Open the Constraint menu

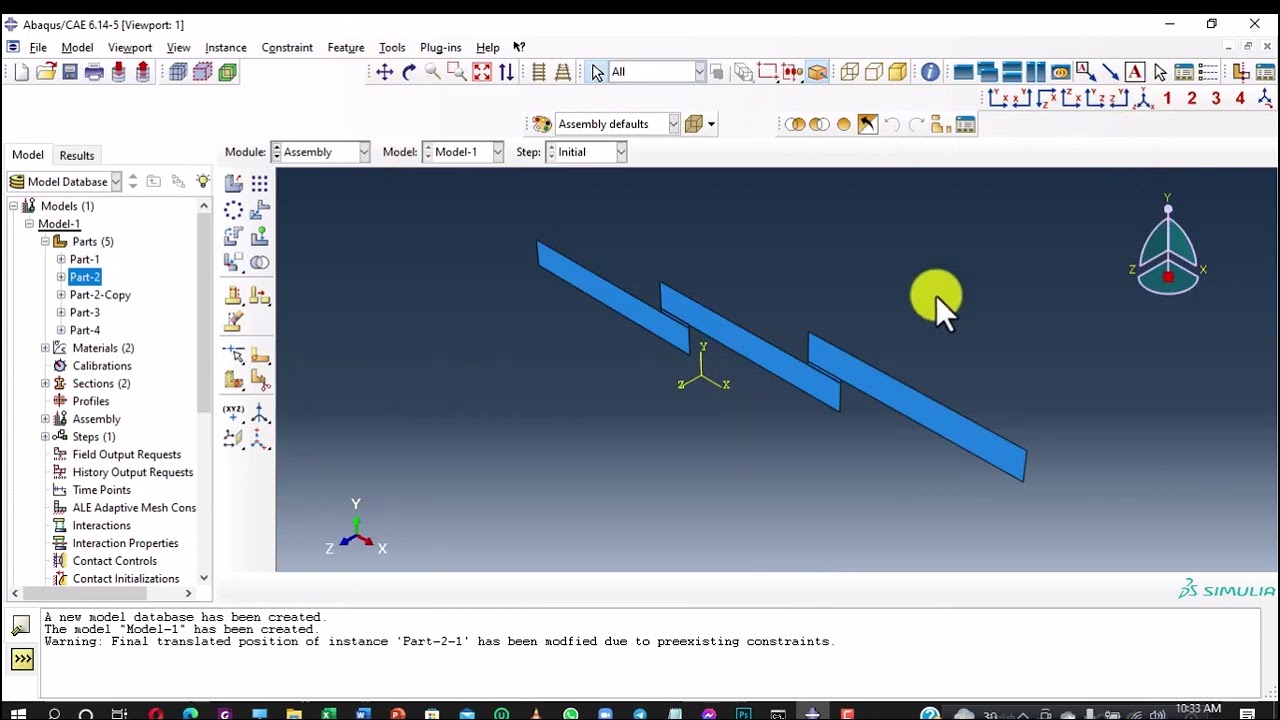click(287, 47)
